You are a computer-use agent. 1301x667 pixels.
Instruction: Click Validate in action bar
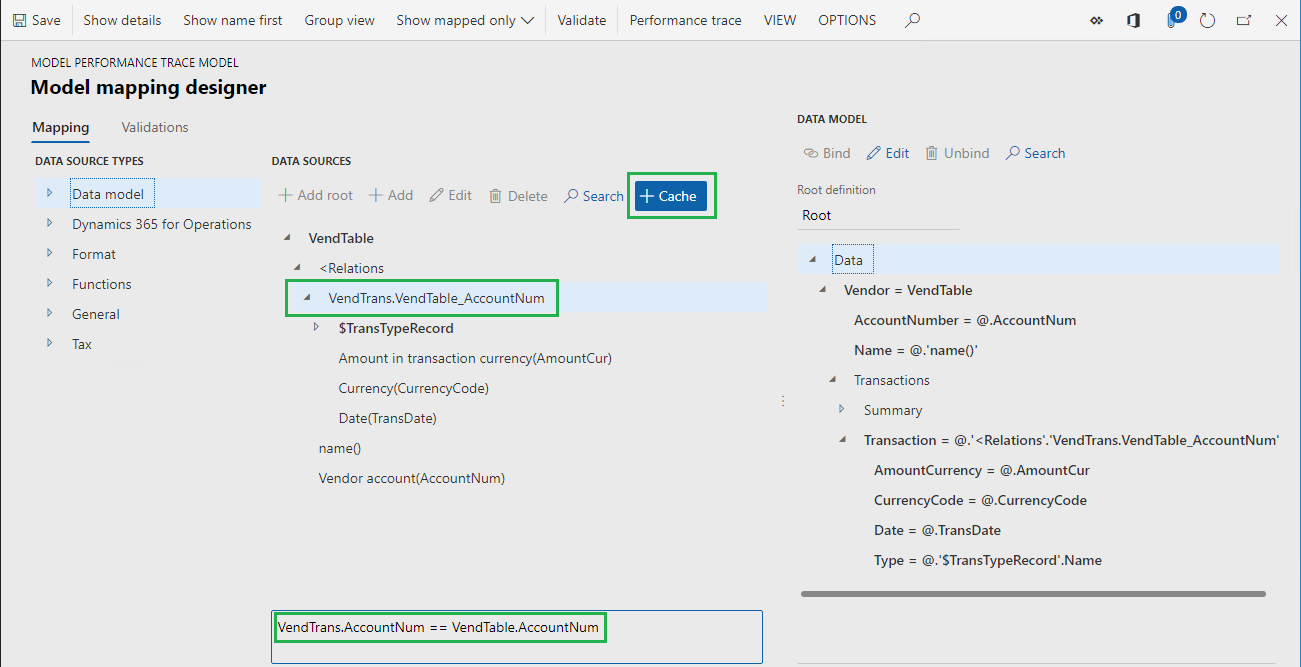pyautogui.click(x=582, y=20)
